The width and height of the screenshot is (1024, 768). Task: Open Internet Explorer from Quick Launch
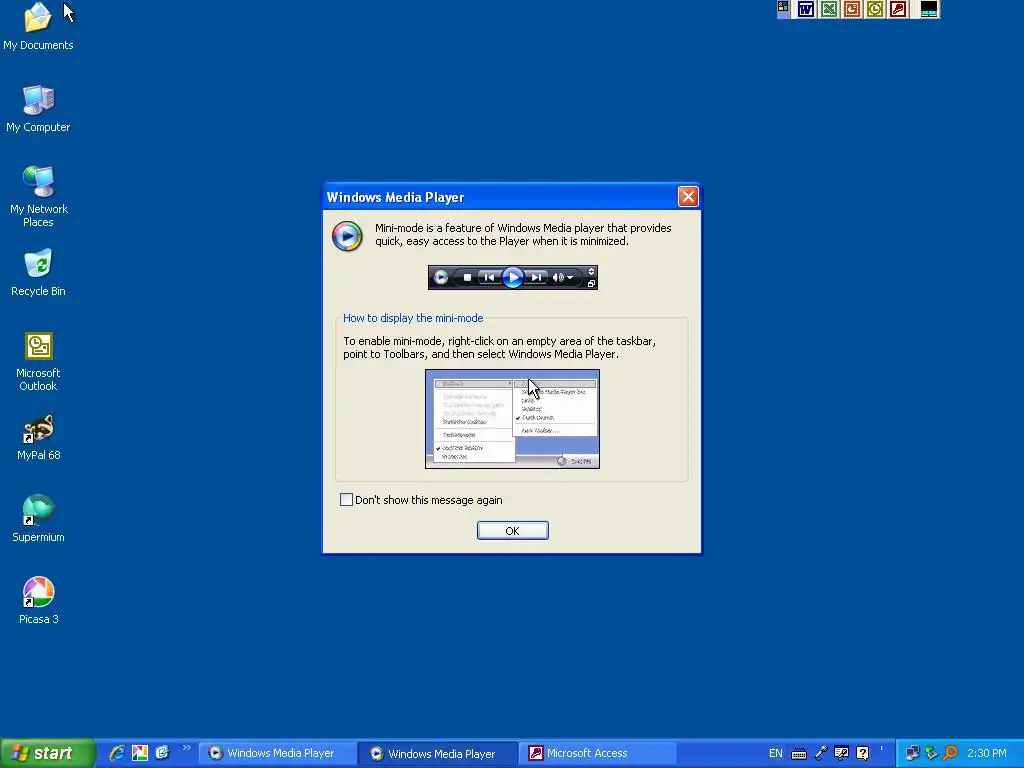(117, 753)
